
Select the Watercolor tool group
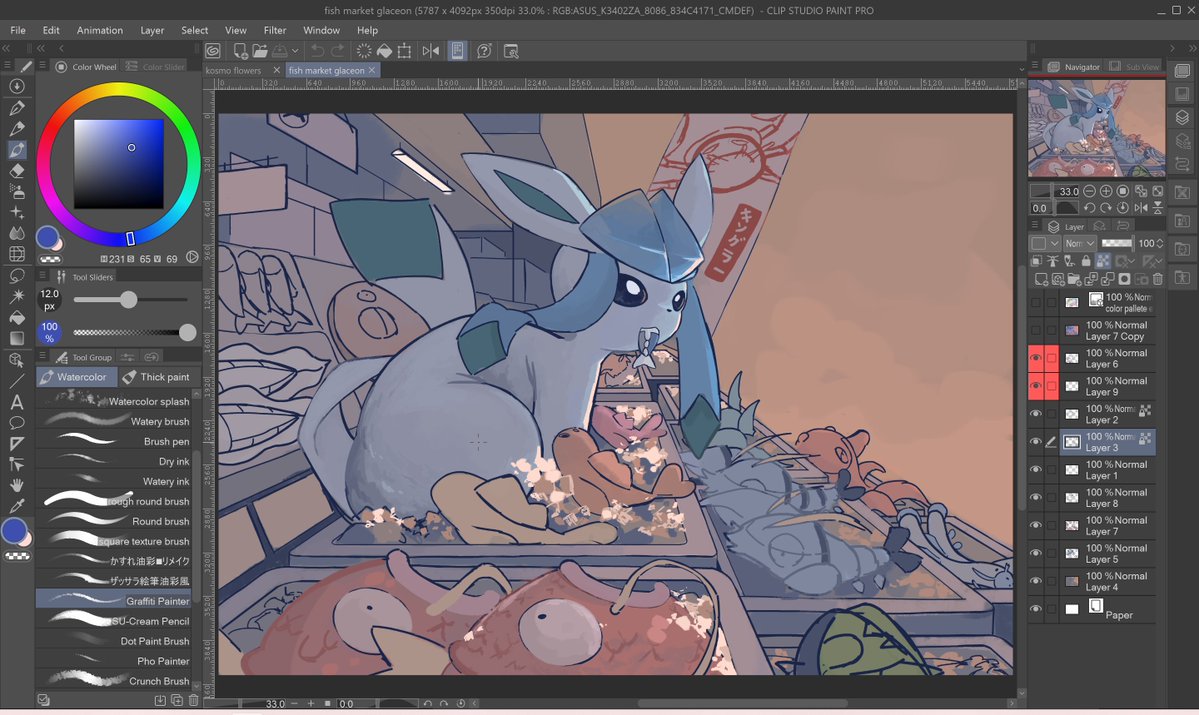pos(75,377)
